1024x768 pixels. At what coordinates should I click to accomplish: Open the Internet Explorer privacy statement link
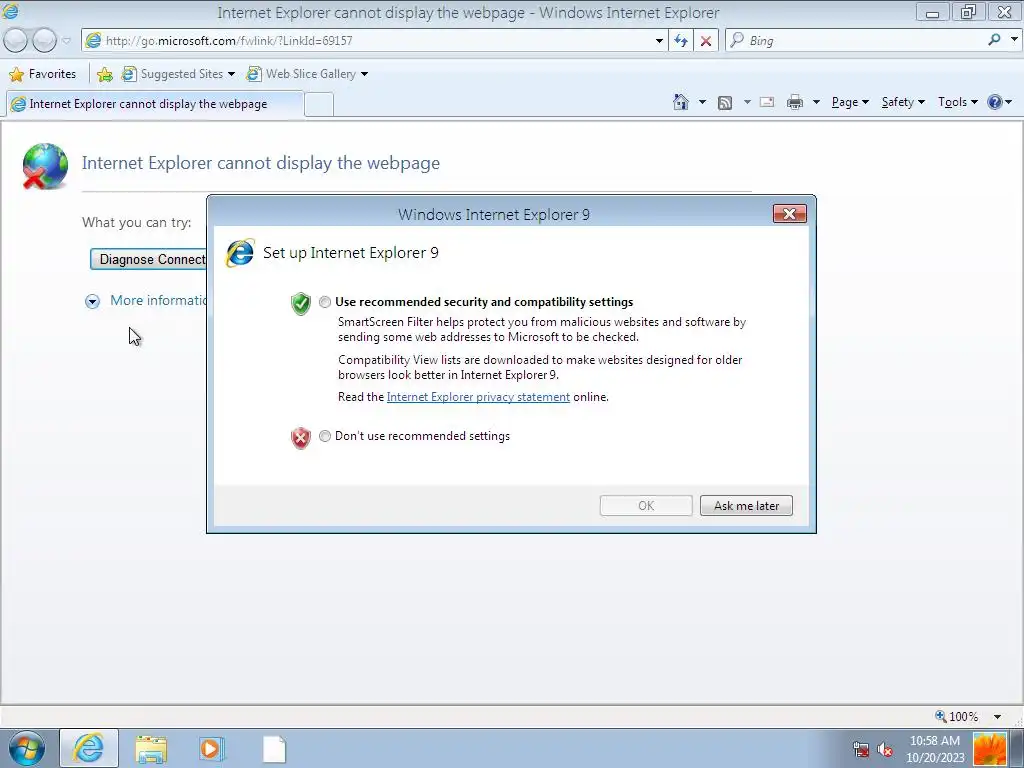[478, 397]
